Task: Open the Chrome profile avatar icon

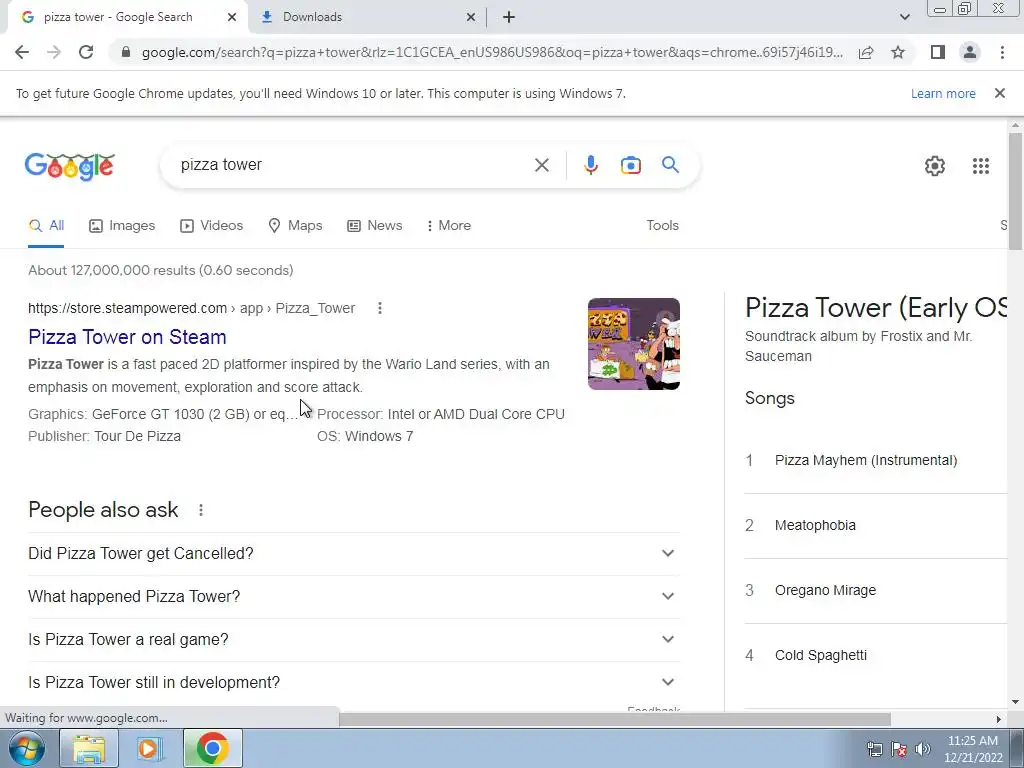Action: (970, 52)
